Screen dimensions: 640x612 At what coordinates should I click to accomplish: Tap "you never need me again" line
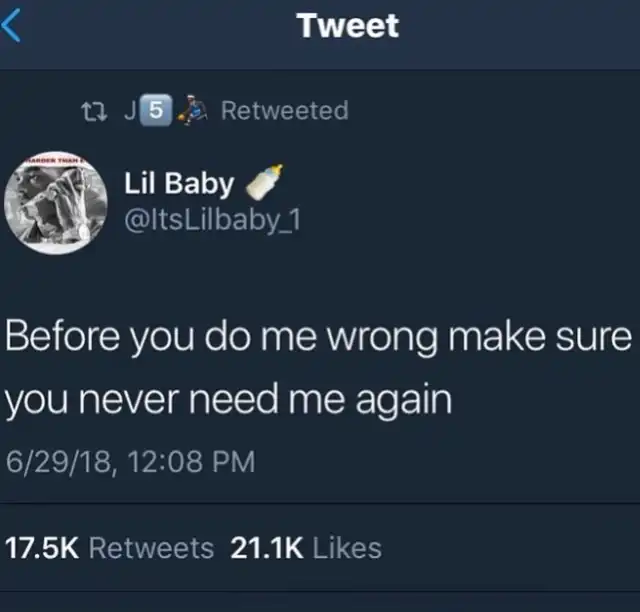click(x=229, y=400)
